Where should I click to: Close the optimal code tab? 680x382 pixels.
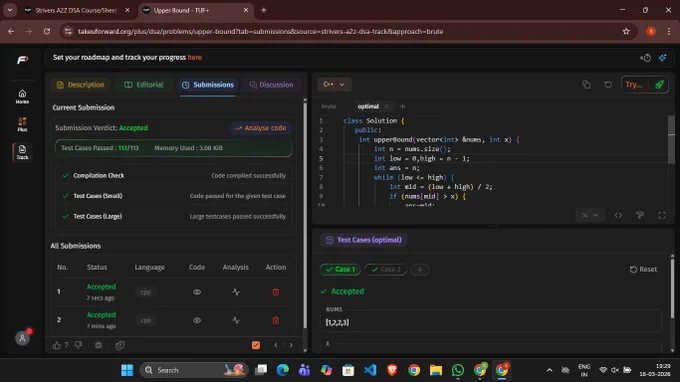coord(387,106)
